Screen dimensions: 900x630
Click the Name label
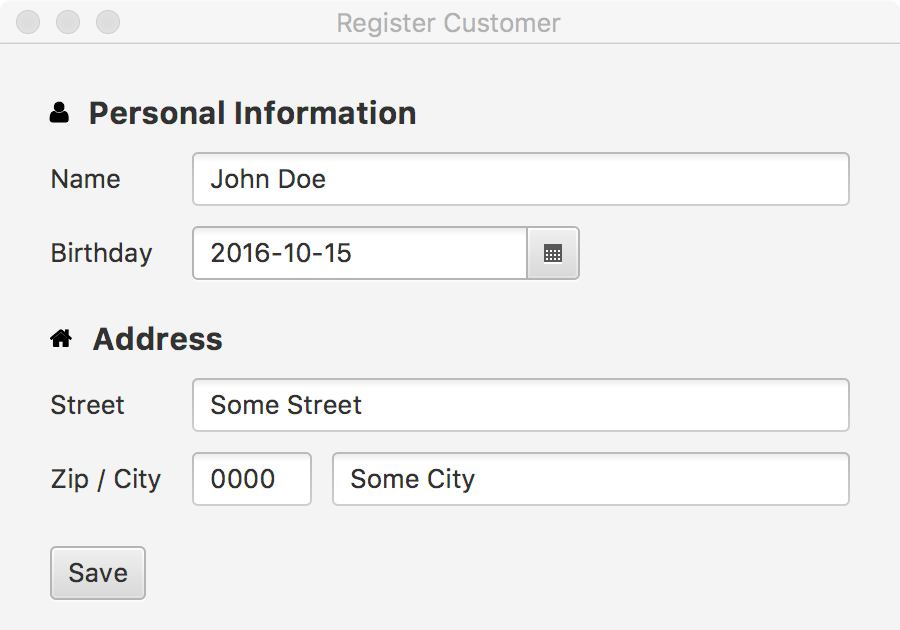pos(85,180)
